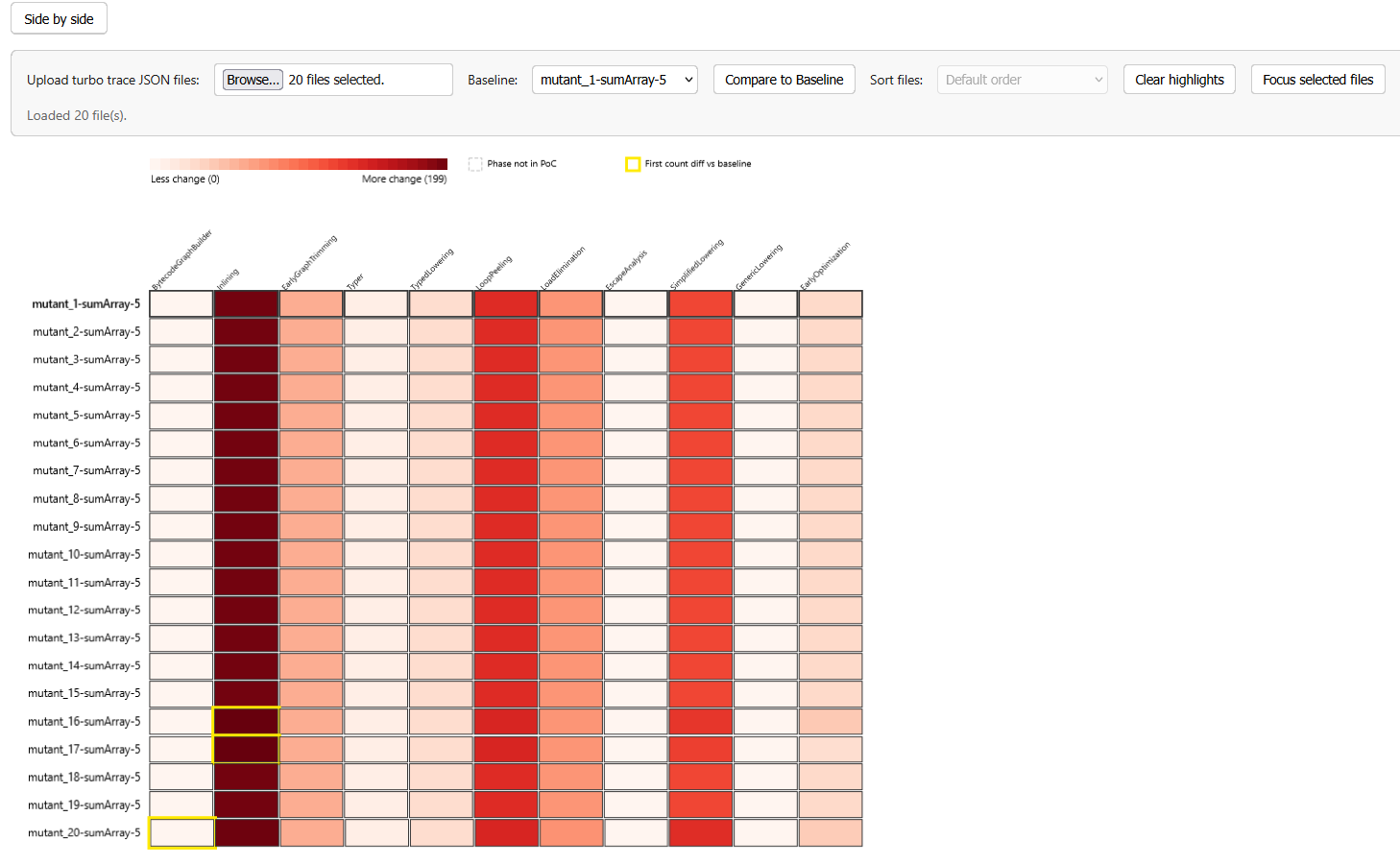This screenshot has height=864, width=1400.
Task: Click the mutant_4-sumArray-5 row label
Action: pyautogui.click(x=86, y=387)
